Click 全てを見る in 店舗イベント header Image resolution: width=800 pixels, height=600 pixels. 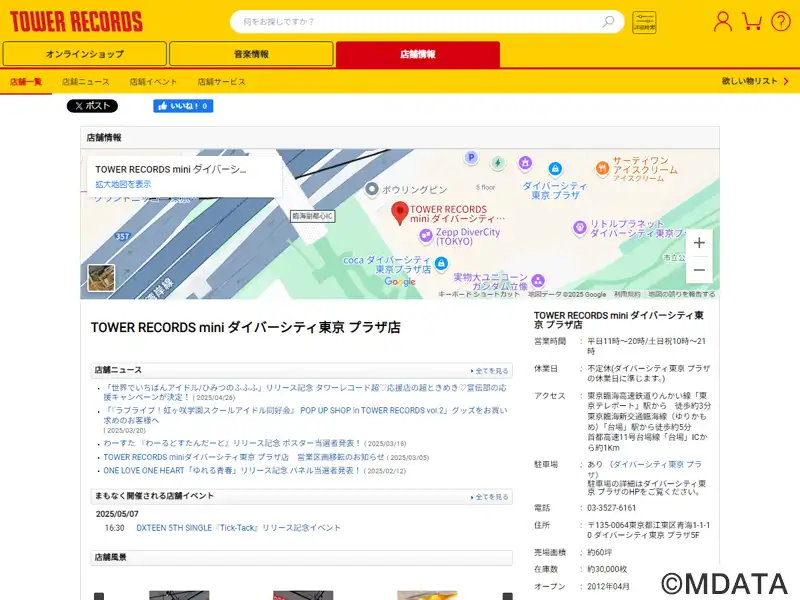489,497
